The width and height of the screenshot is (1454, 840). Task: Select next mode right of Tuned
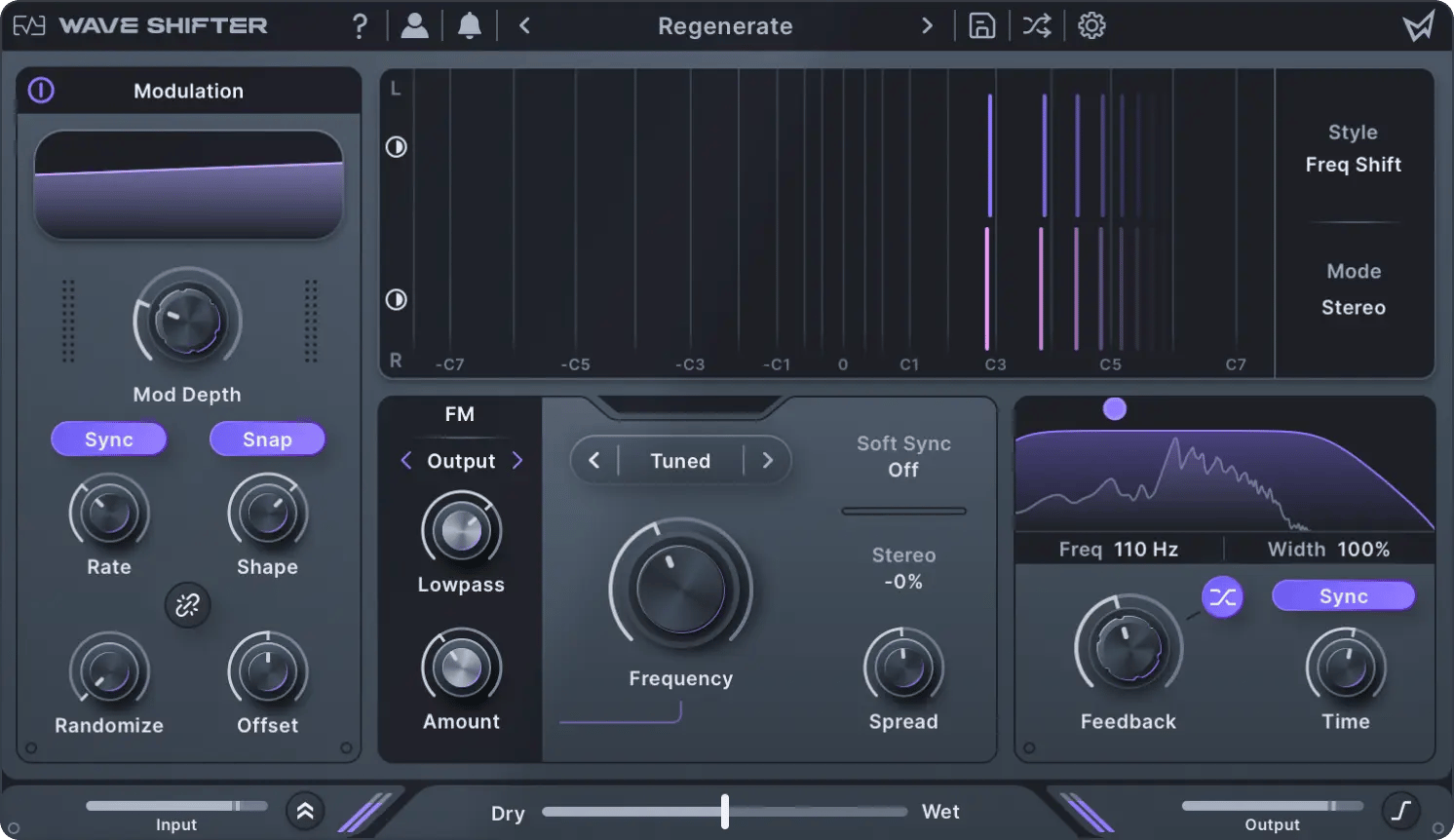768,460
